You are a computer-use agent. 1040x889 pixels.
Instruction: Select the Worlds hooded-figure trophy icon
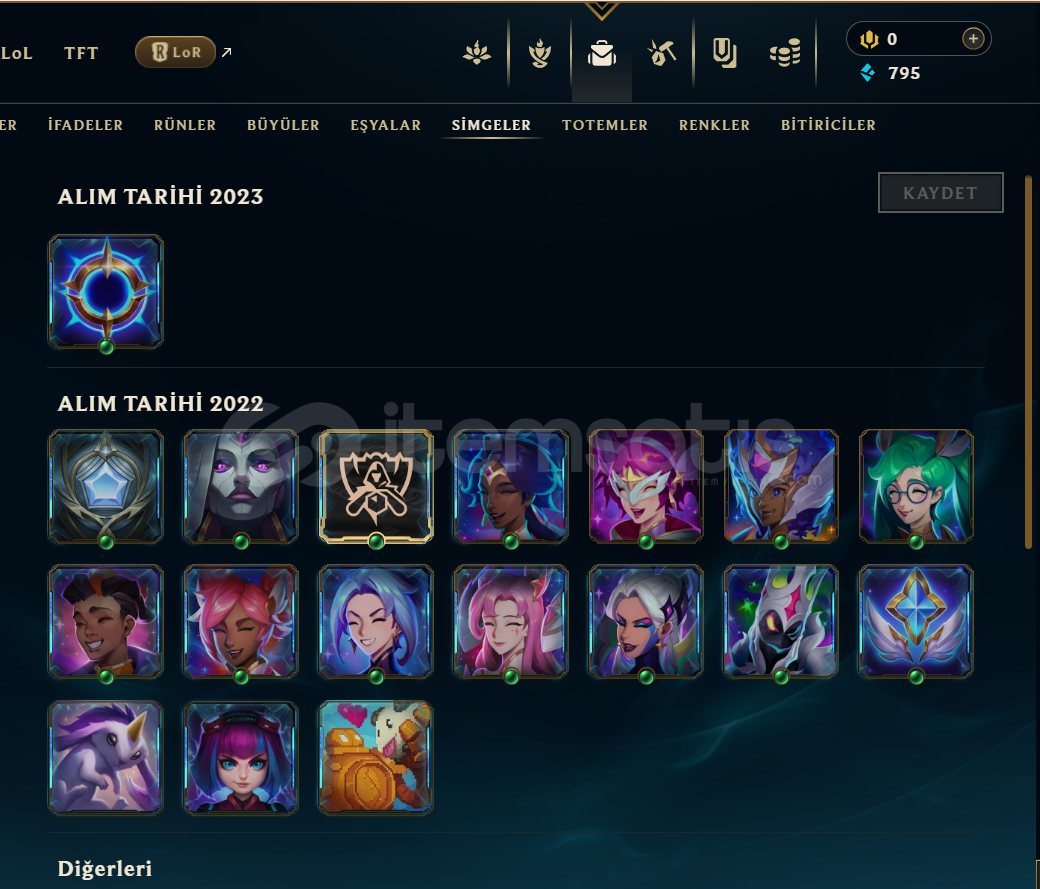click(376, 486)
